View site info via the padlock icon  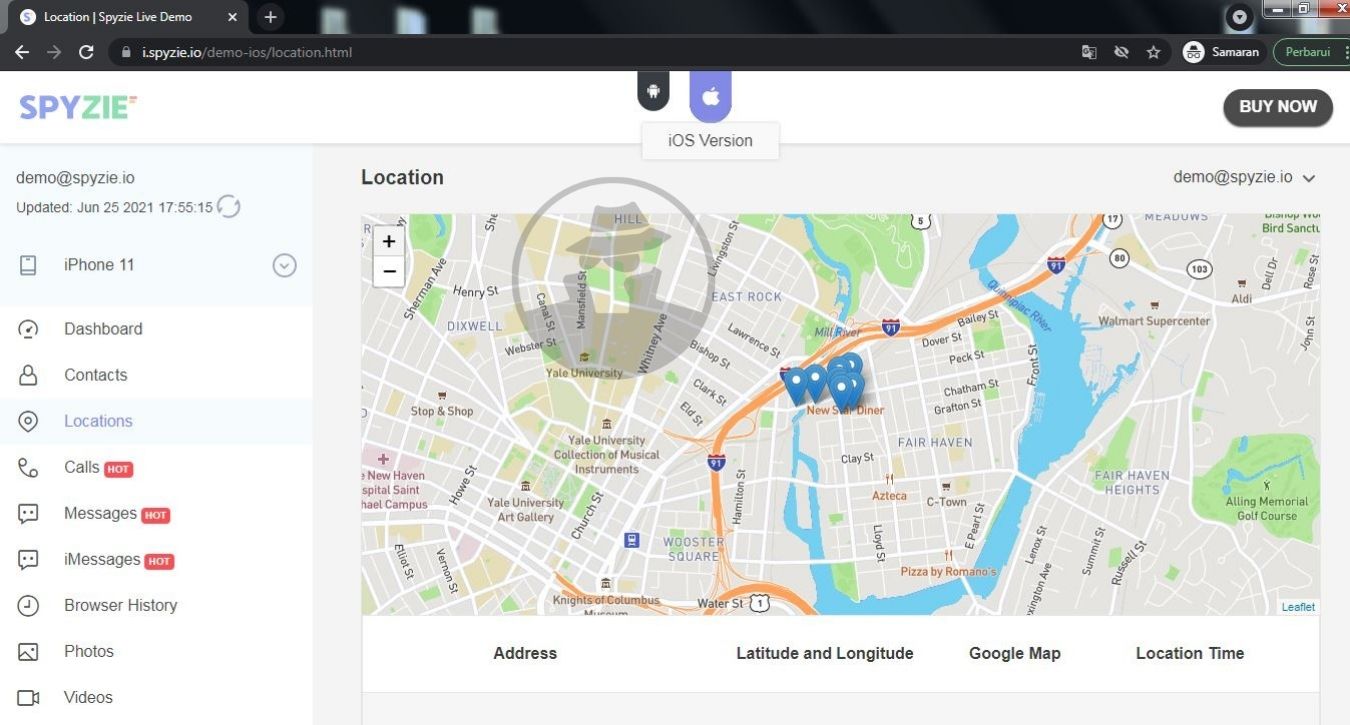point(127,52)
